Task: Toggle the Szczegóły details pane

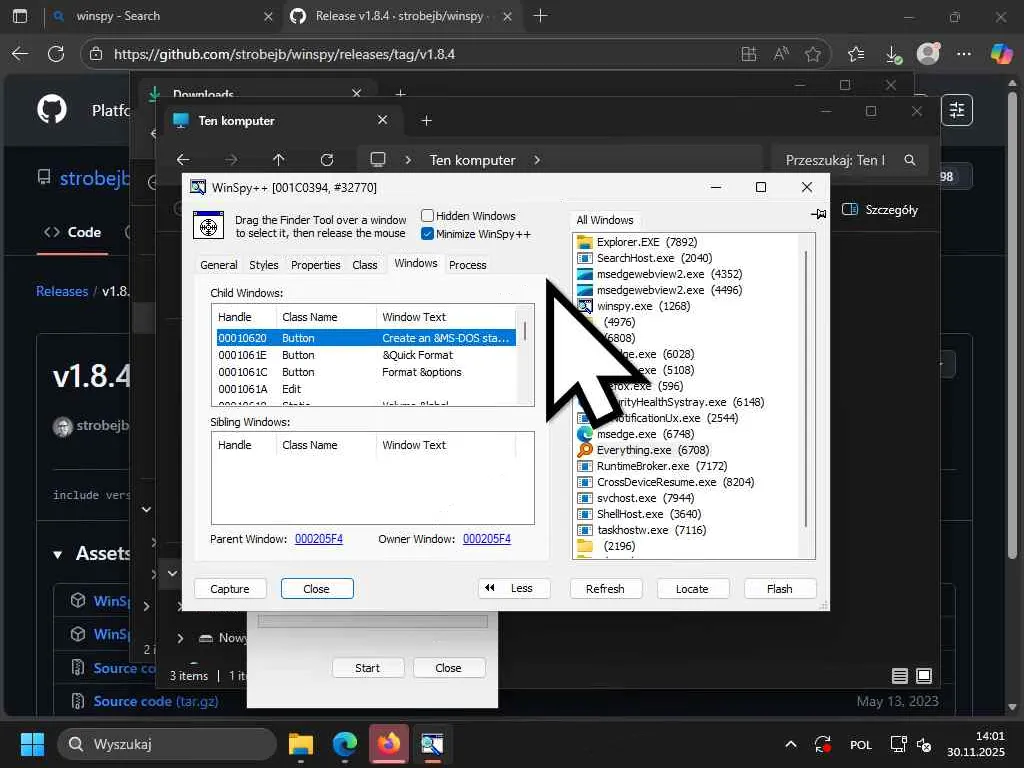Action: 880,210
